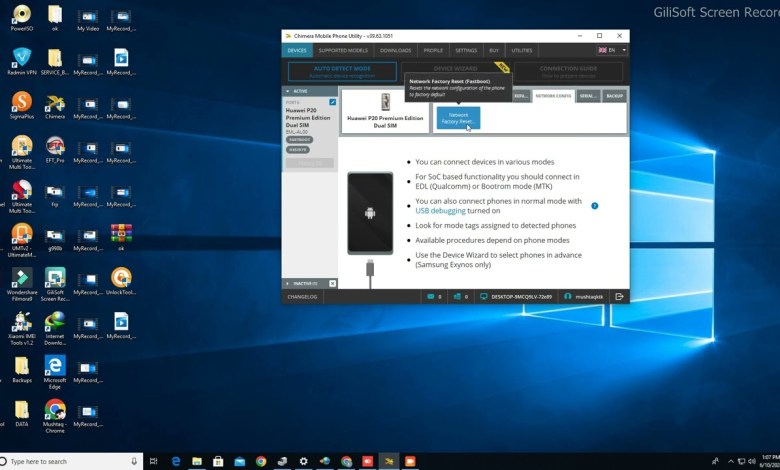This screenshot has width=780, height=470.
Task: Click the blue help question mark icon
Action: [x=595, y=206]
